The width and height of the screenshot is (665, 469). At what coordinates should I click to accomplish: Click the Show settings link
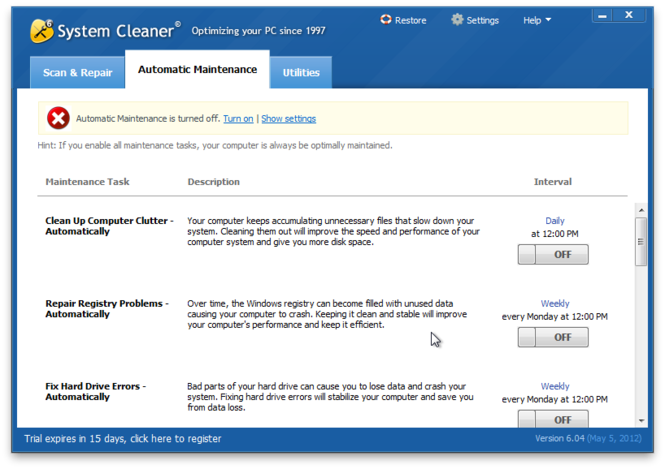288,119
